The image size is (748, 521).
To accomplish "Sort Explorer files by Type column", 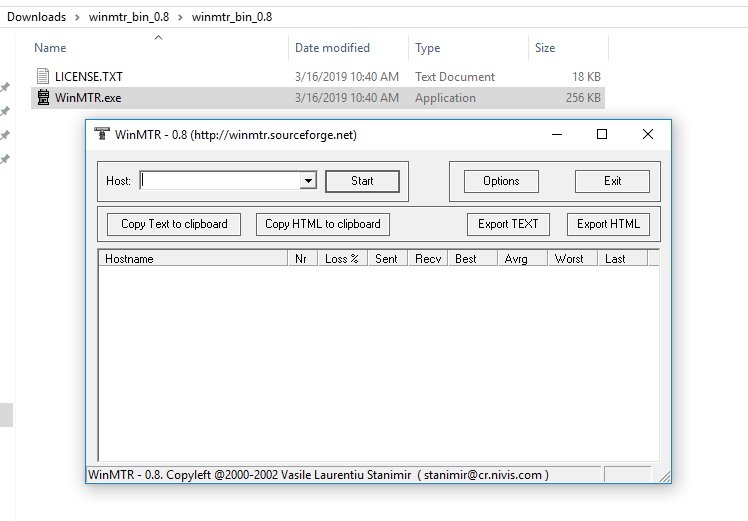I will tap(427, 48).
